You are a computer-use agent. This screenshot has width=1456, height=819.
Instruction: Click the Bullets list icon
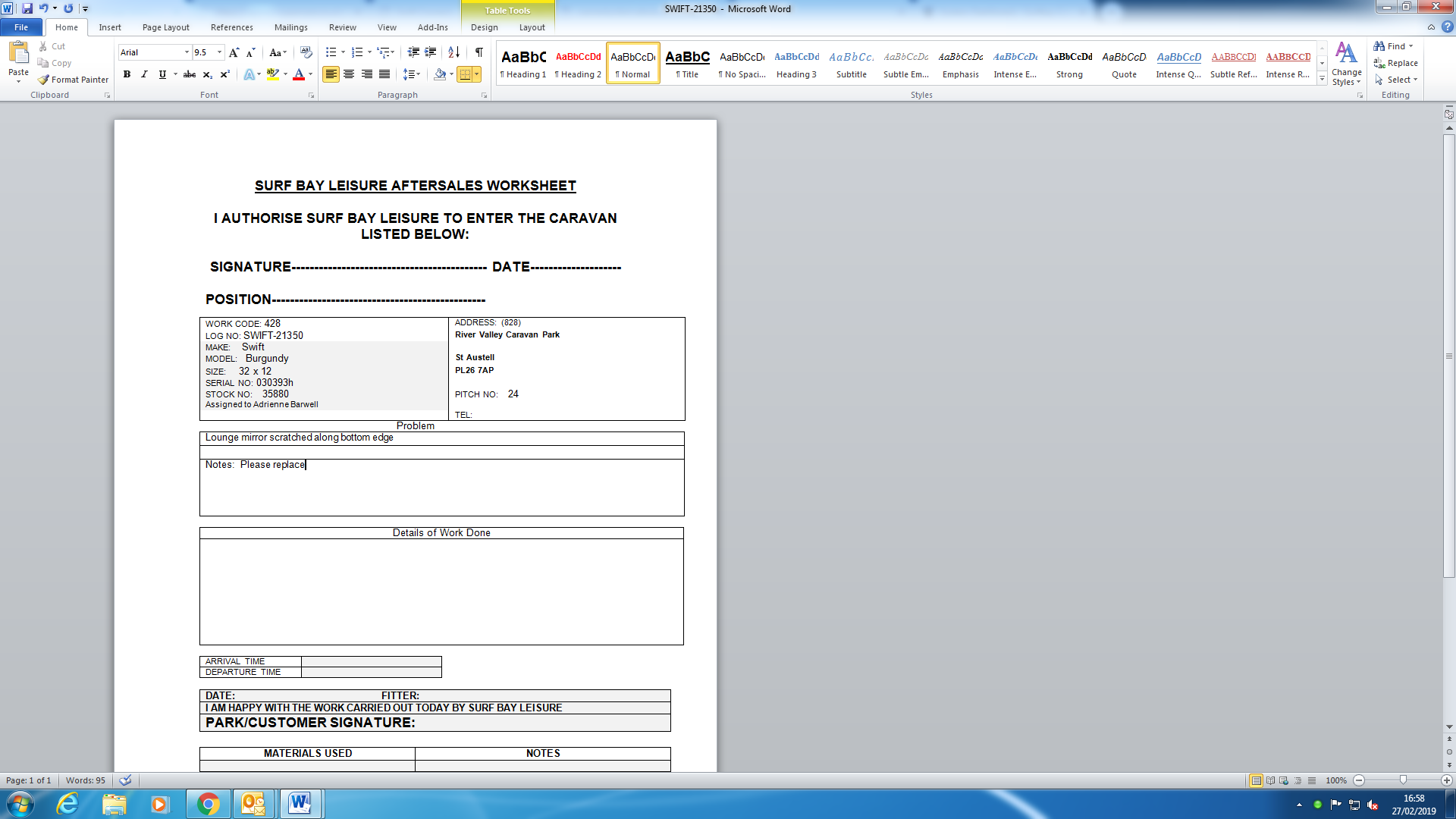(x=331, y=52)
